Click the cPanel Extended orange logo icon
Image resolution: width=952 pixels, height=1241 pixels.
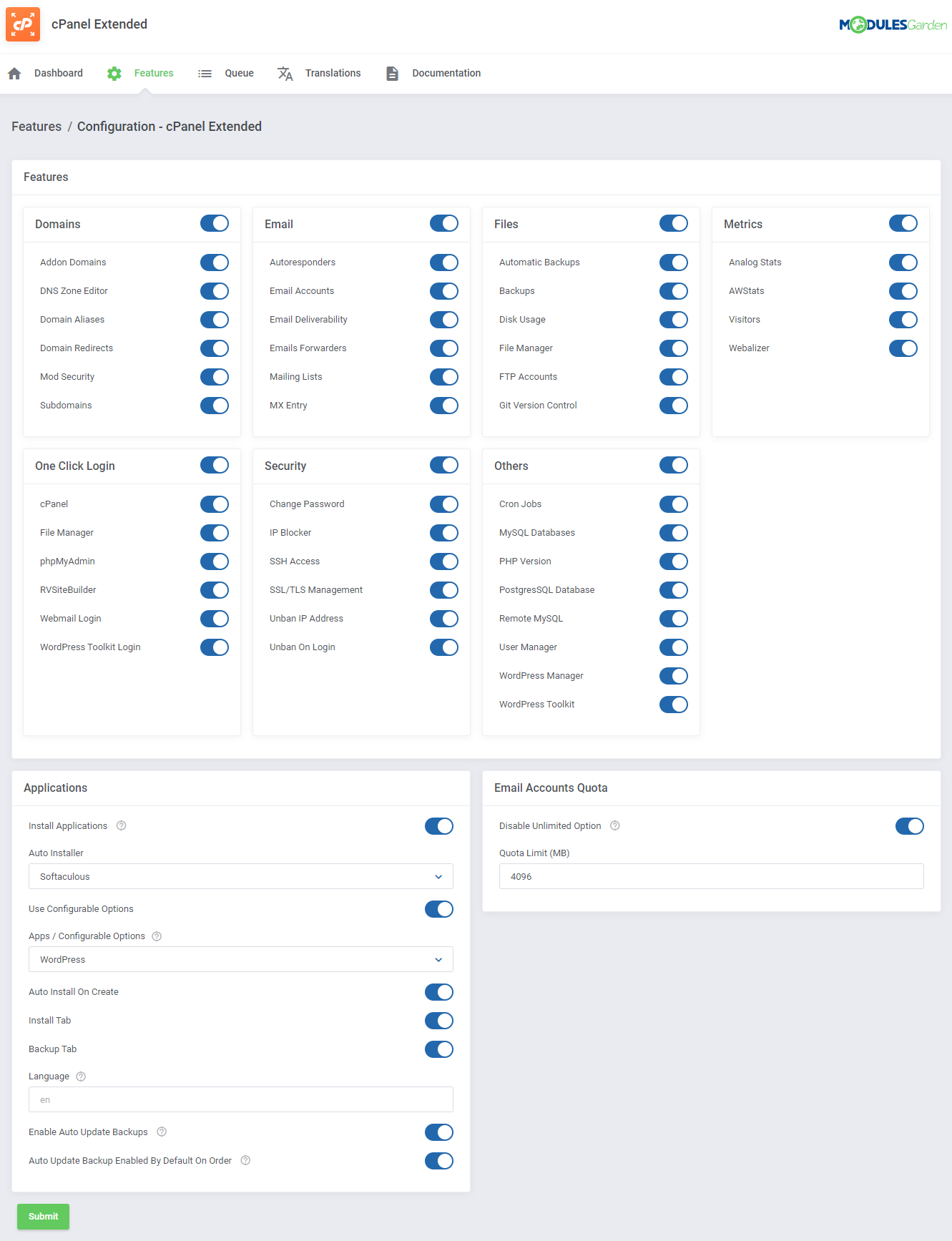[x=23, y=24]
